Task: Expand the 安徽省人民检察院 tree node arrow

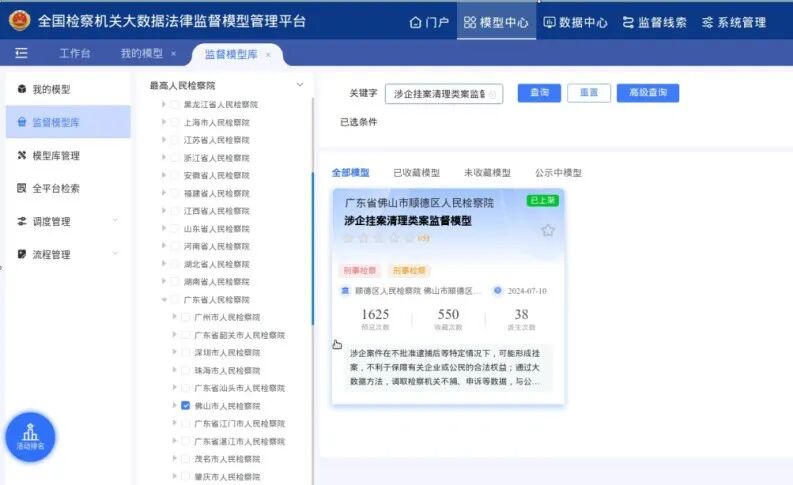Action: point(164,175)
